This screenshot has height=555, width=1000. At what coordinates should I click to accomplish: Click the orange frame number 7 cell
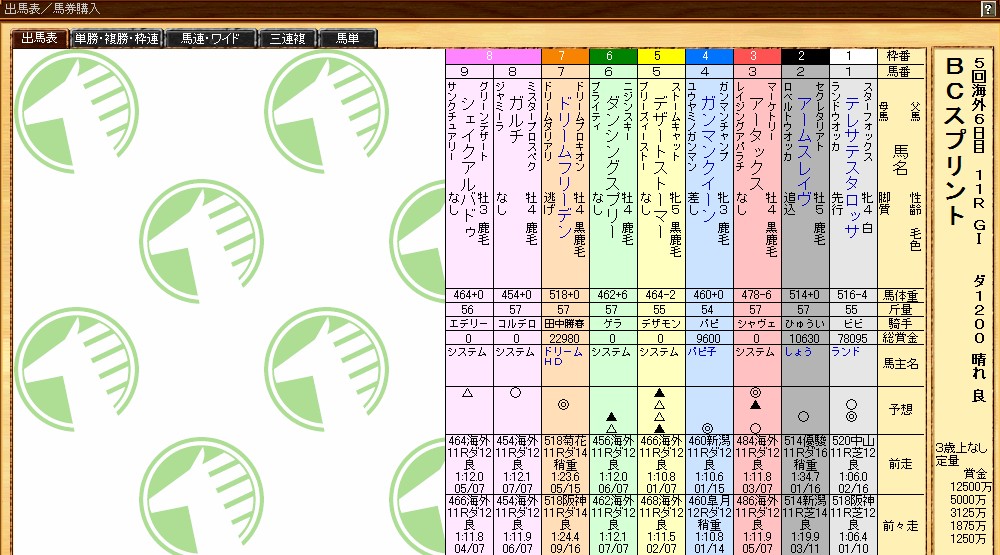click(566, 56)
